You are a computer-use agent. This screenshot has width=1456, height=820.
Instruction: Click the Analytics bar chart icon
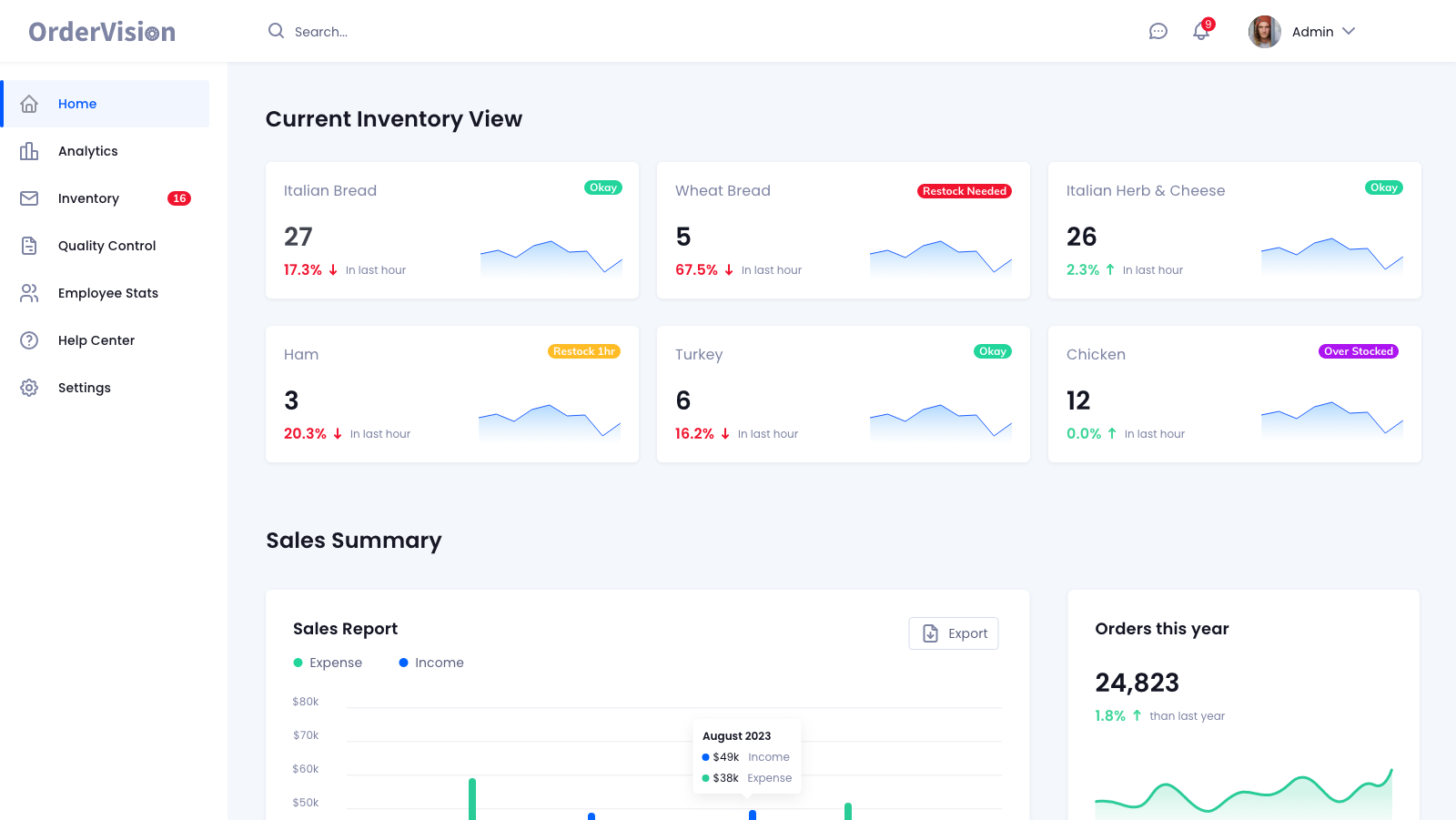[x=29, y=151]
